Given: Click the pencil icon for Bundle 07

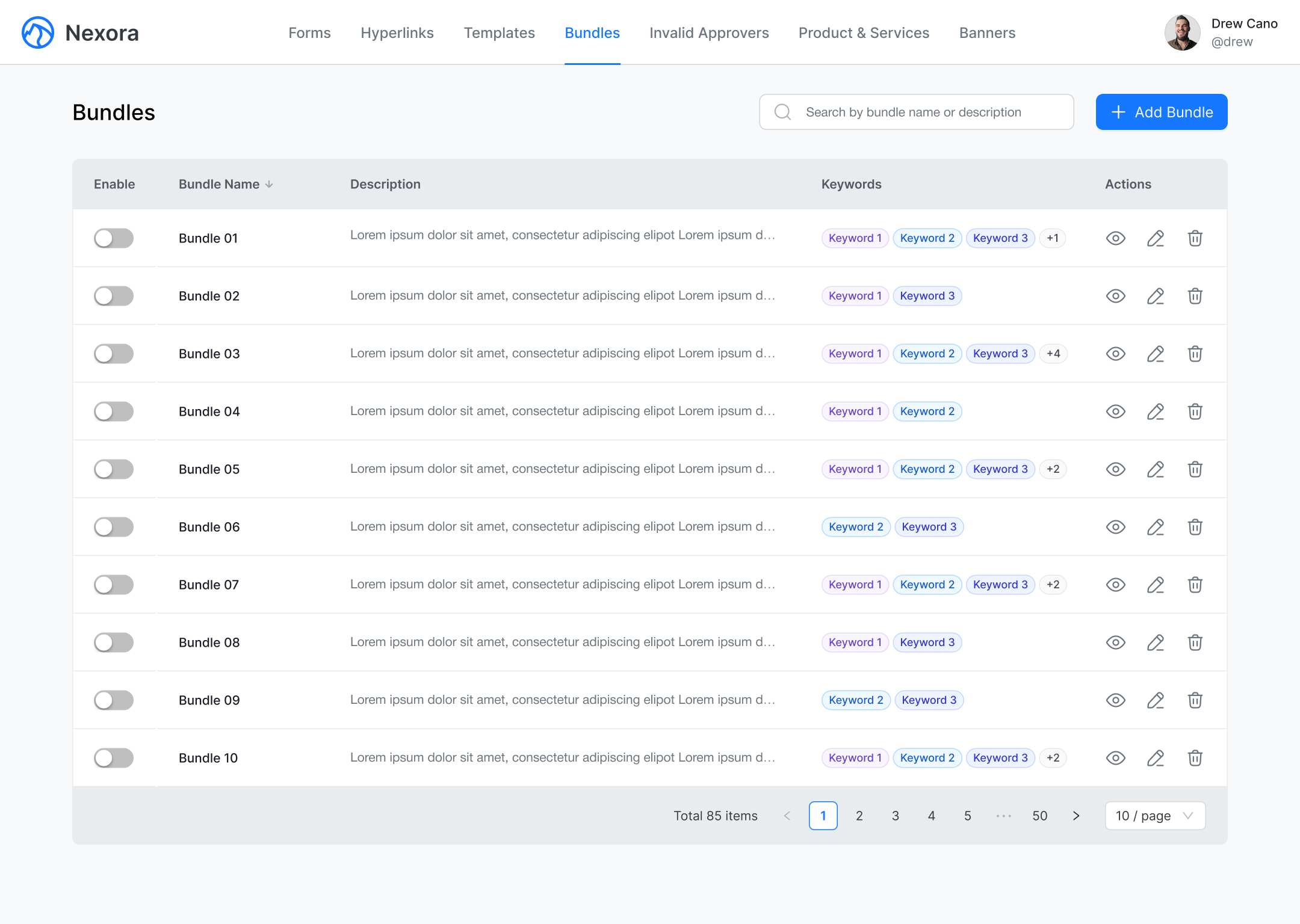Looking at the screenshot, I should point(1155,585).
